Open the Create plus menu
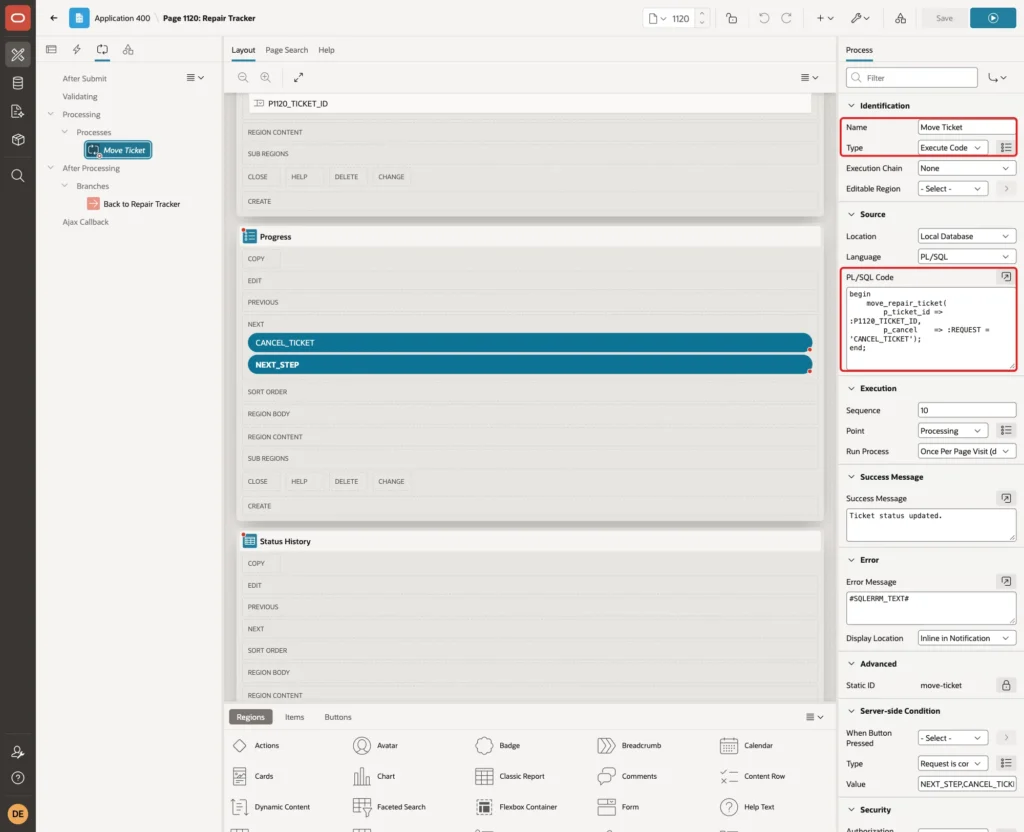This screenshot has height=832, width=1024. pyautogui.click(x=824, y=18)
